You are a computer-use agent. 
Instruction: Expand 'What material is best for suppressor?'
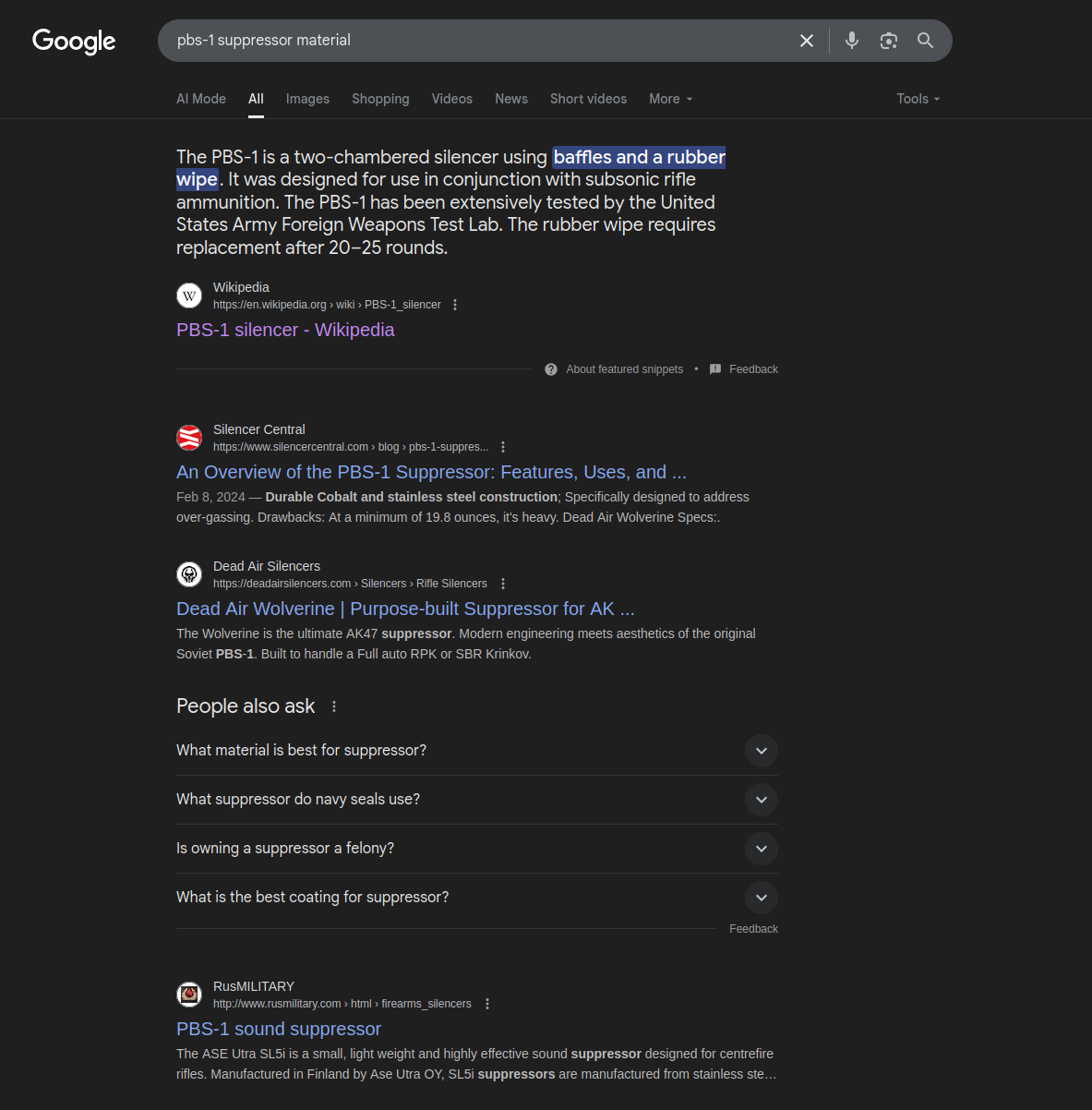tap(477, 751)
